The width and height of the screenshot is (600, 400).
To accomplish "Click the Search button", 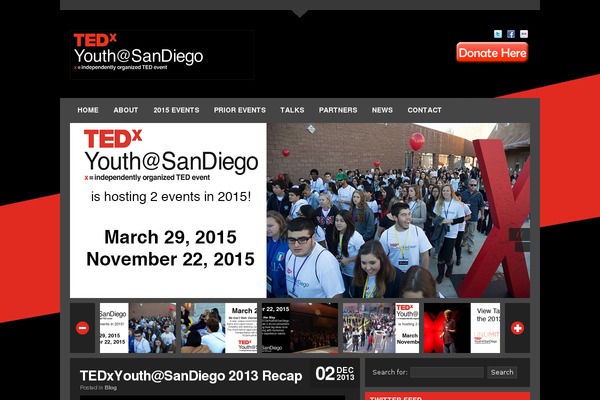I will coord(502,372).
